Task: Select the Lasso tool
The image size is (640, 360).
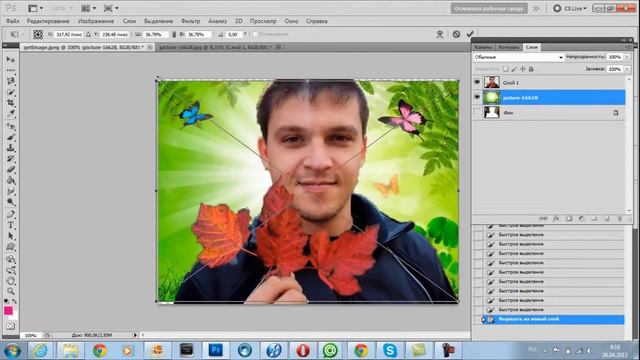Action: (x=11, y=81)
